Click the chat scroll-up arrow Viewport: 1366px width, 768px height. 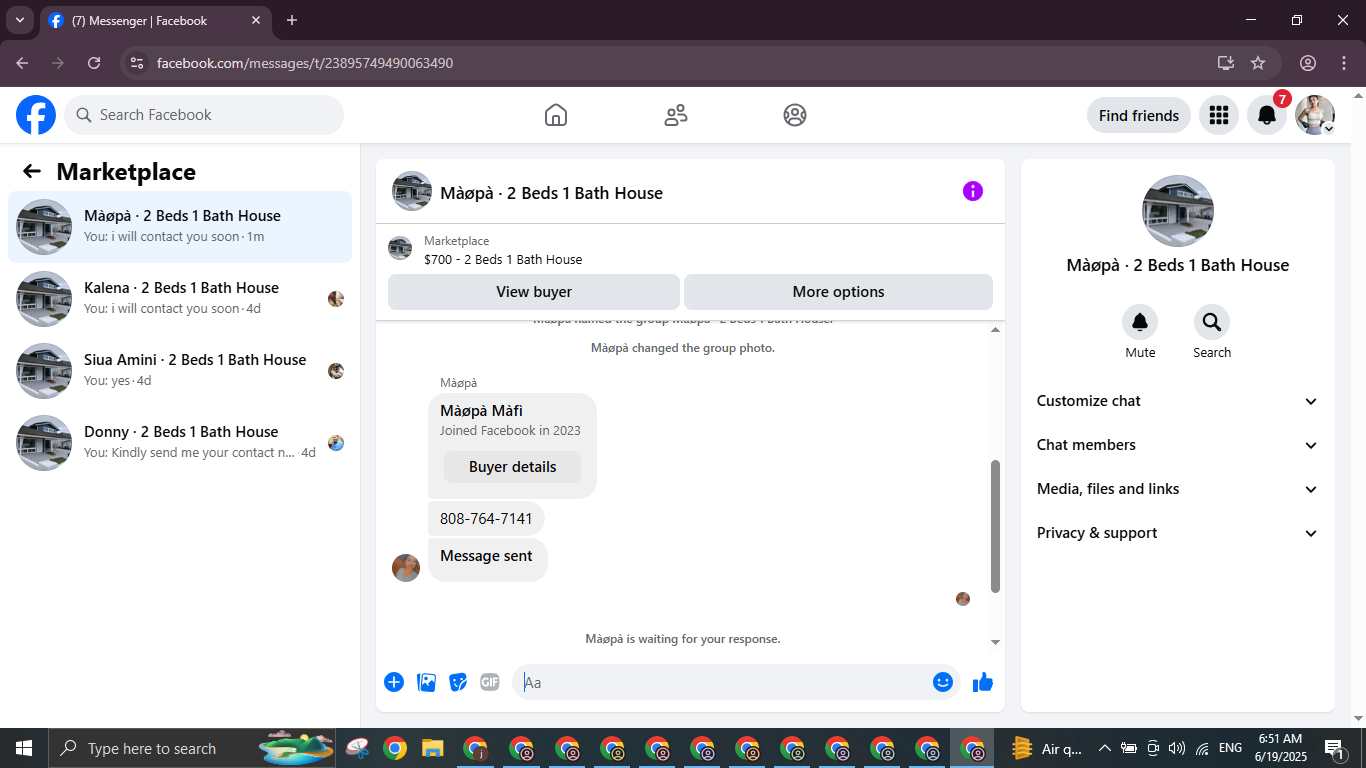tap(995, 330)
